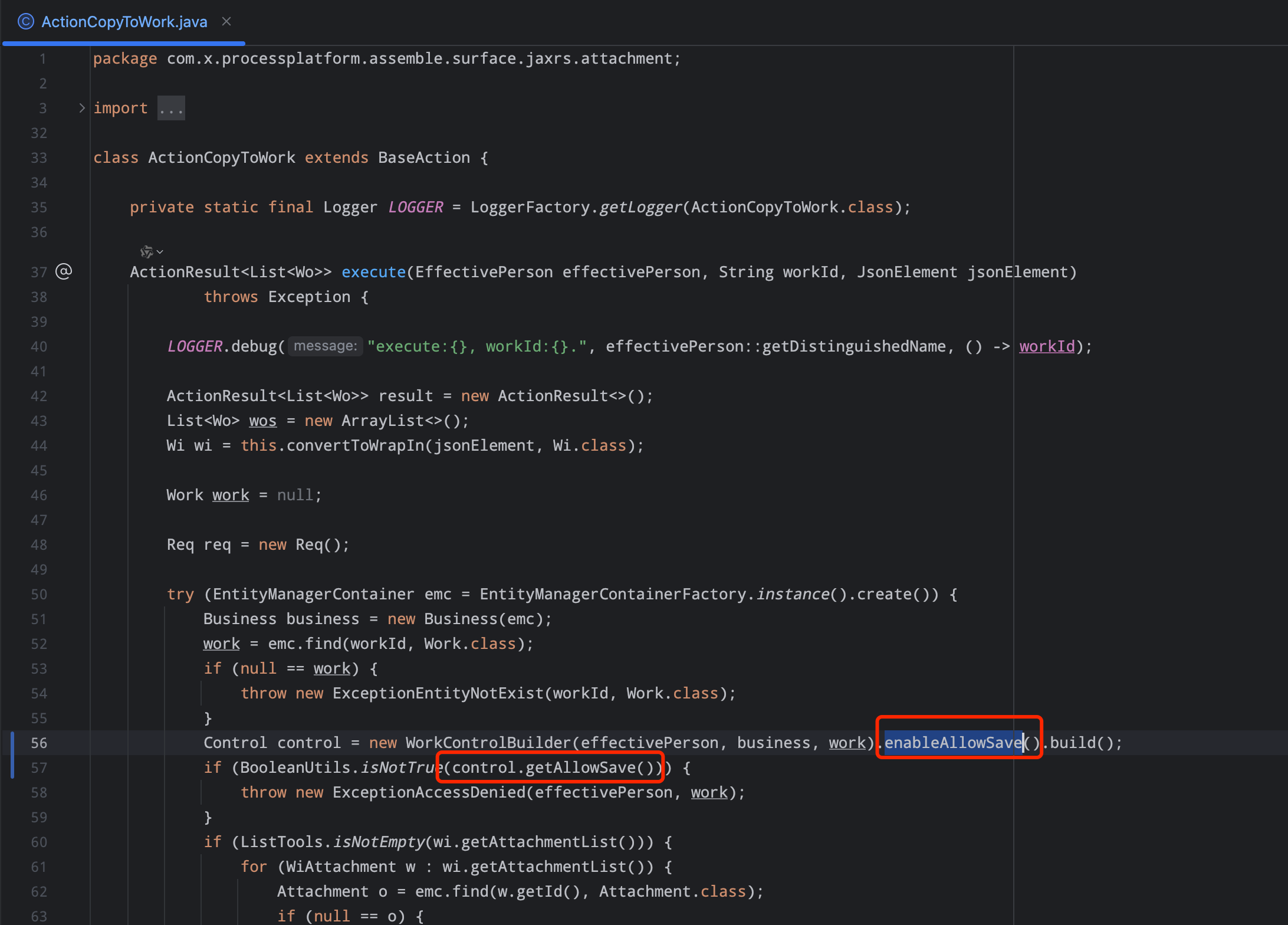Click the highlighted enableAllowSave method call

[952, 743]
